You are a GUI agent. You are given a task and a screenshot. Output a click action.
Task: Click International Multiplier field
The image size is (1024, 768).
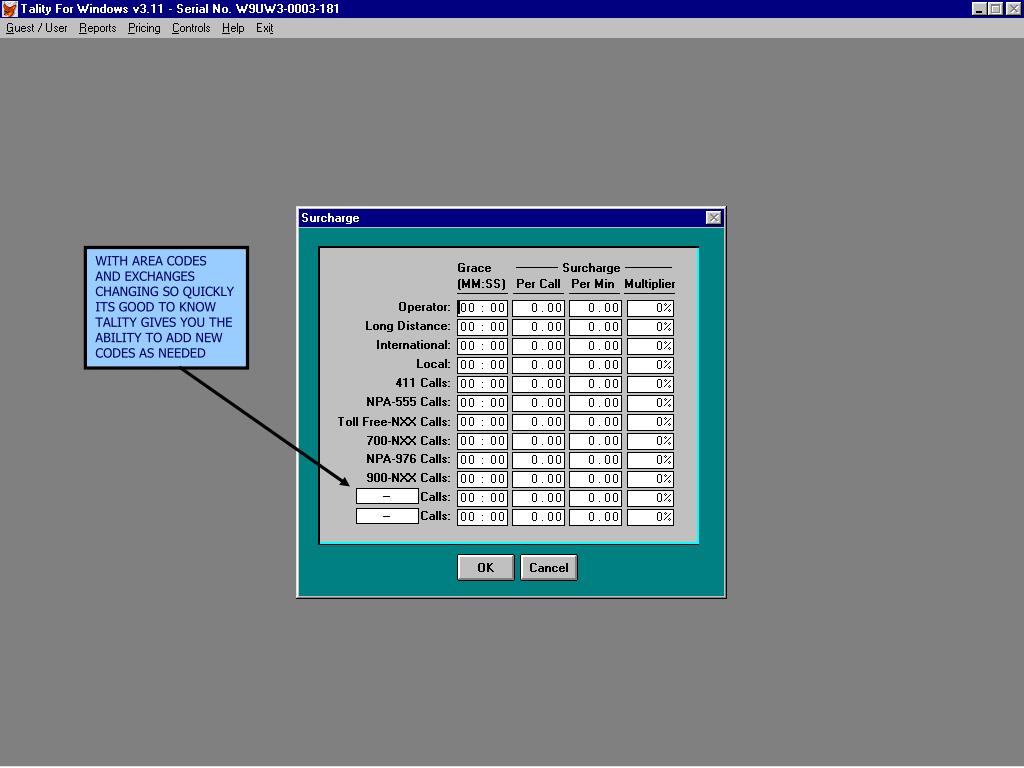coord(650,345)
